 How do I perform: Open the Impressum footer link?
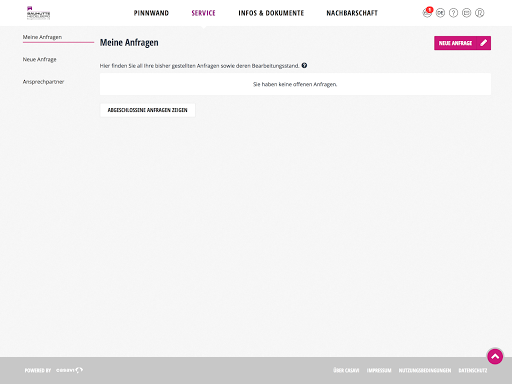pyautogui.click(x=379, y=370)
